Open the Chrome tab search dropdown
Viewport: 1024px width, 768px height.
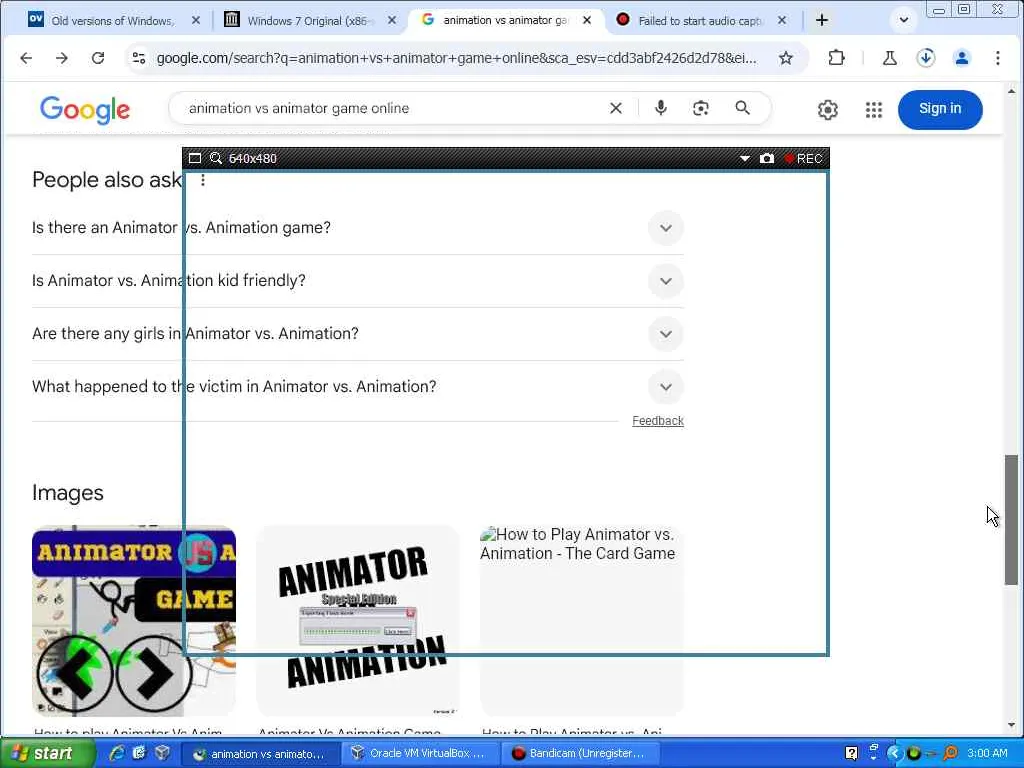tap(904, 20)
